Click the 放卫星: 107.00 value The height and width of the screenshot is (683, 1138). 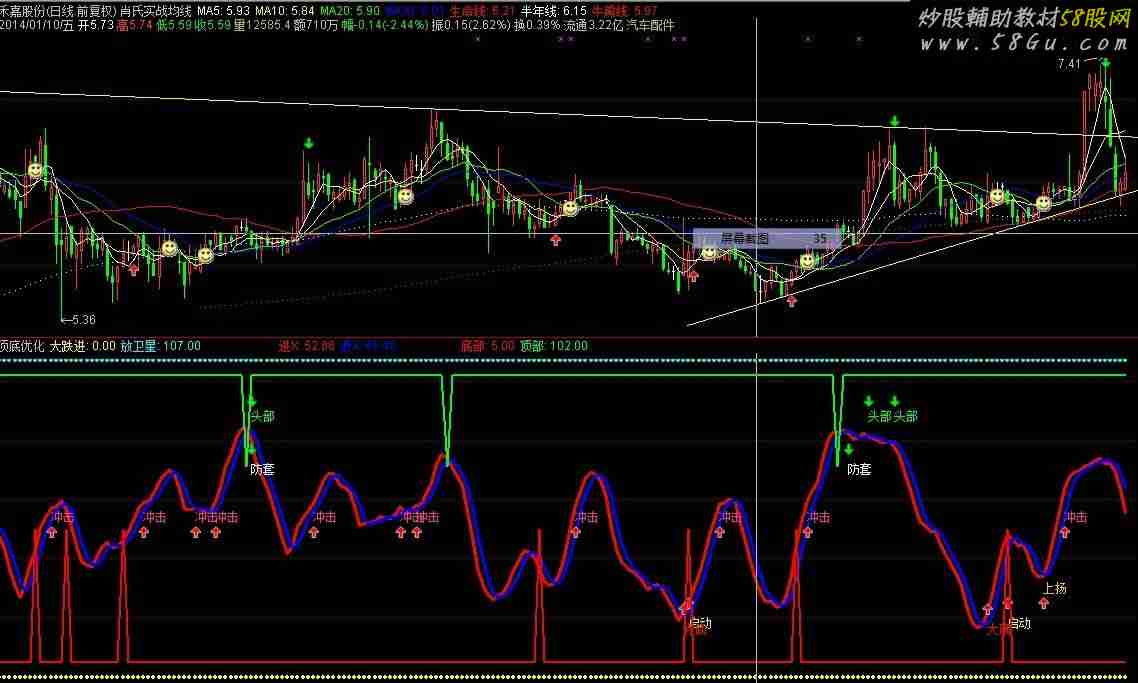click(x=160, y=346)
